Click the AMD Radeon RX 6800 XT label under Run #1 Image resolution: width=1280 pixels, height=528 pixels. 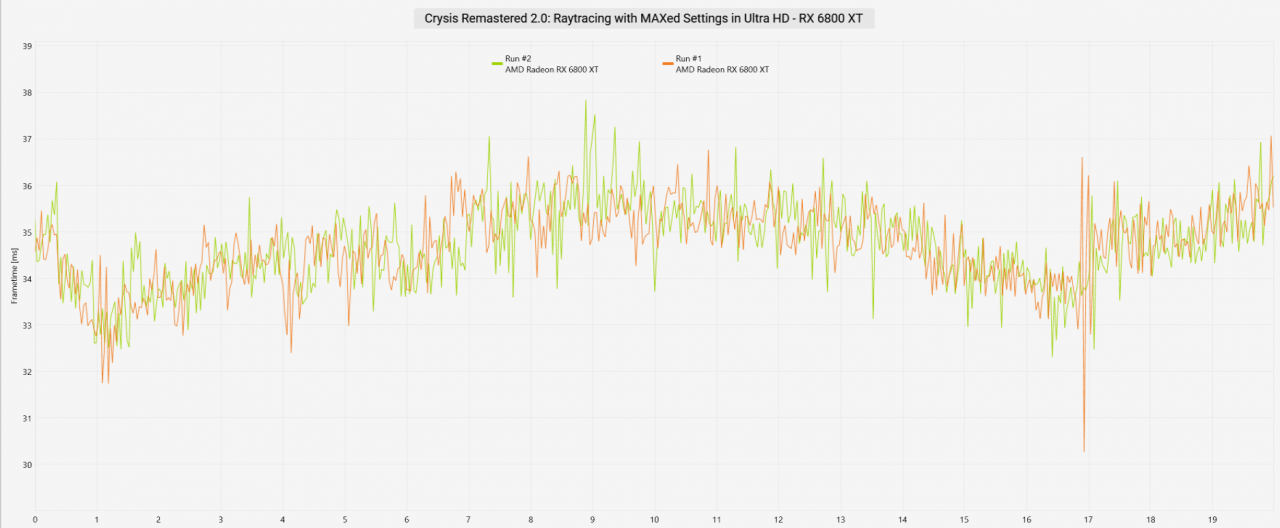(723, 70)
